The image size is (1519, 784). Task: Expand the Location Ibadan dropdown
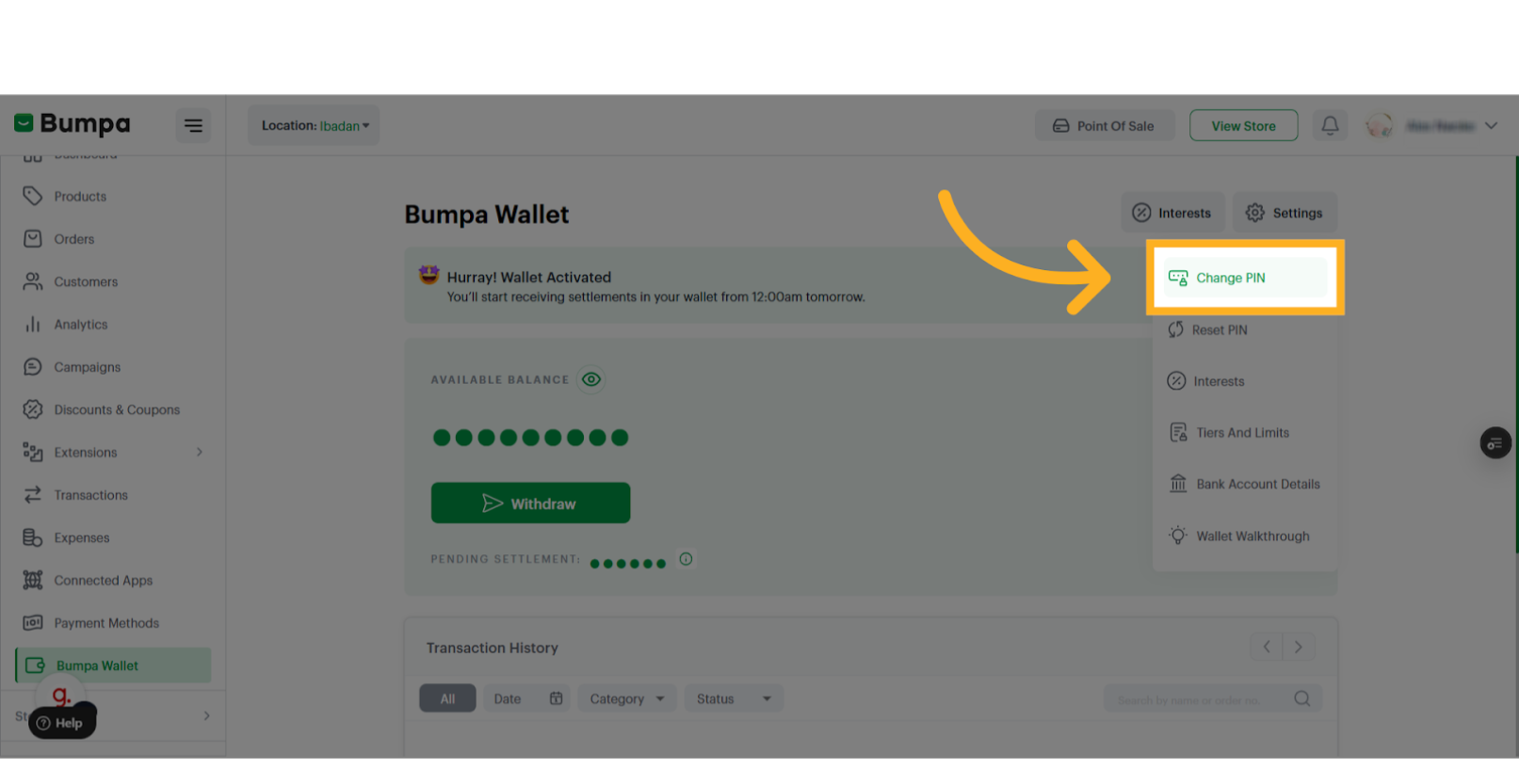point(314,125)
